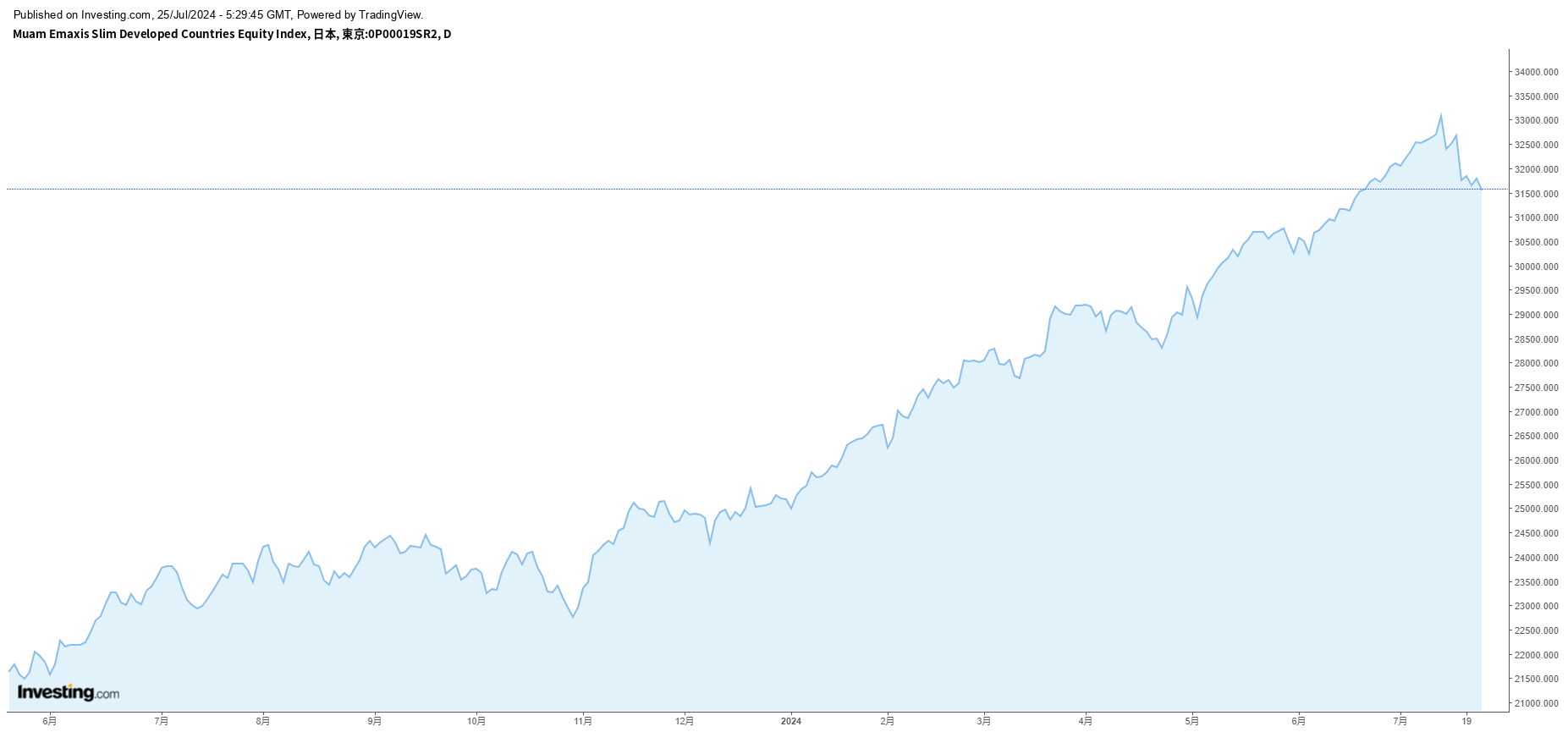
Task: Click the 28000.000 price axis label
Action: (x=1536, y=364)
